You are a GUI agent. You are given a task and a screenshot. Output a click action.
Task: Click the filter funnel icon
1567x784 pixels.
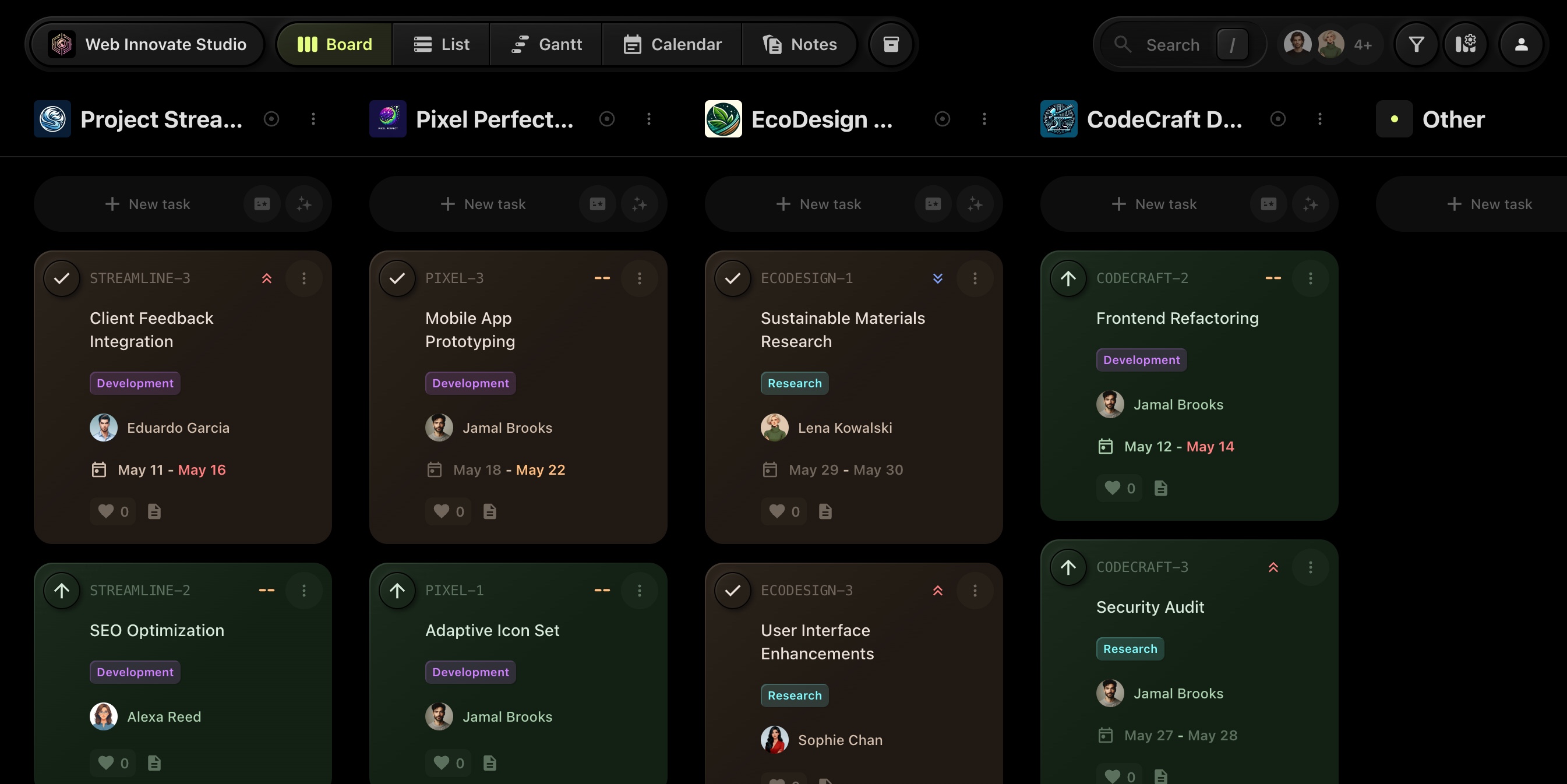pos(1416,44)
